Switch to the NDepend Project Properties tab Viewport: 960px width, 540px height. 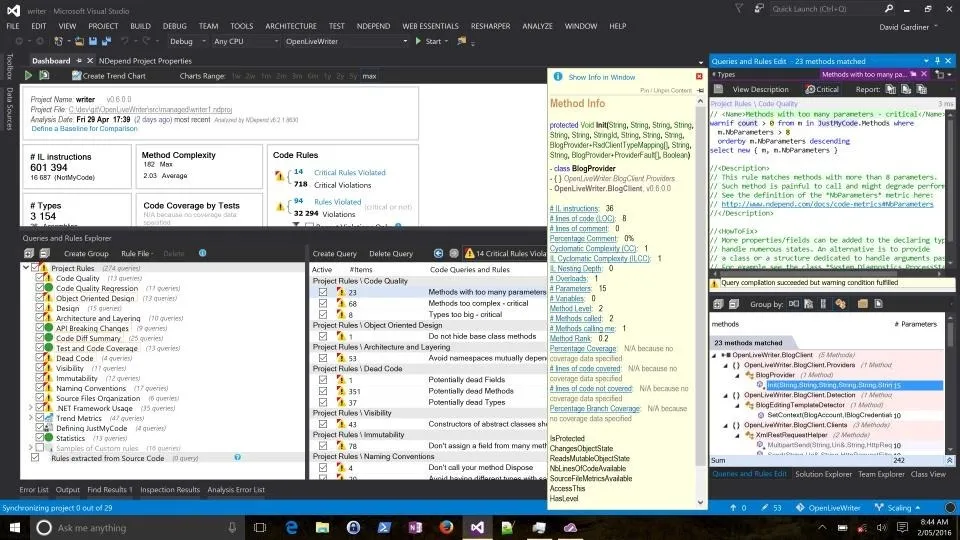pos(145,61)
